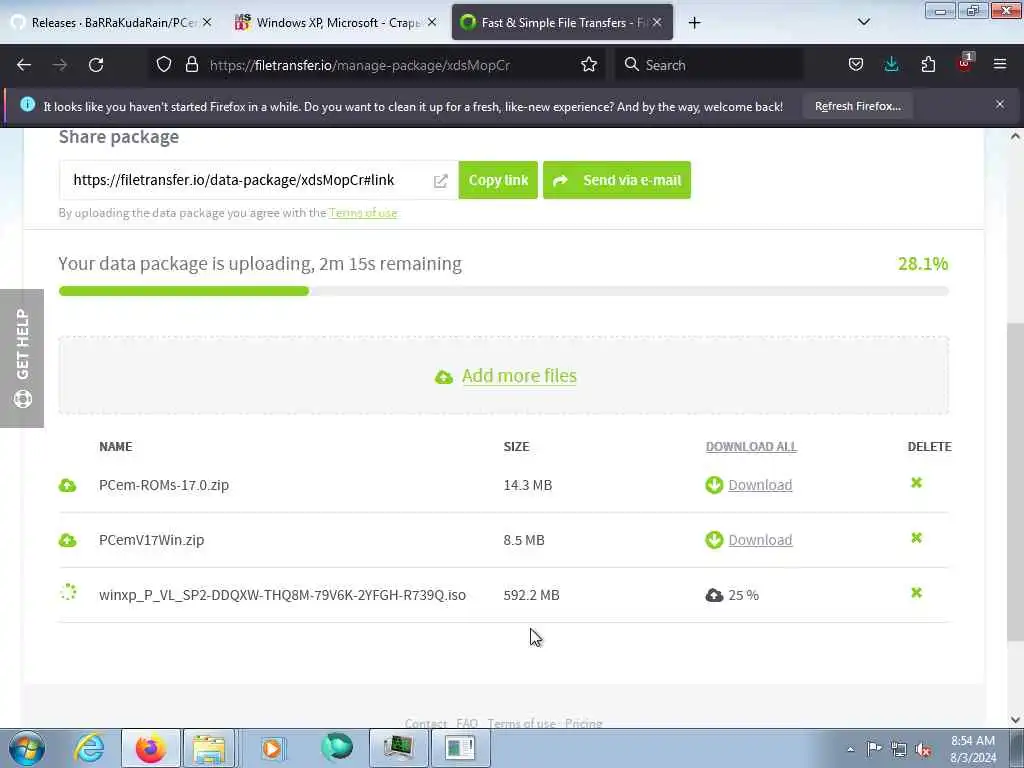Open the Terms of use link
Viewport: 1024px width, 768px height.
(x=363, y=213)
